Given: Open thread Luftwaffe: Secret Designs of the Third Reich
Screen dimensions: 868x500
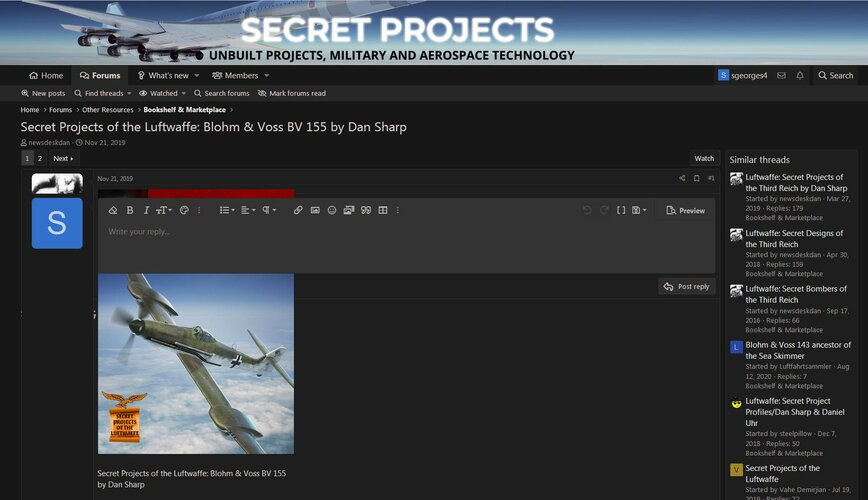Looking at the screenshot, I should (x=794, y=239).
